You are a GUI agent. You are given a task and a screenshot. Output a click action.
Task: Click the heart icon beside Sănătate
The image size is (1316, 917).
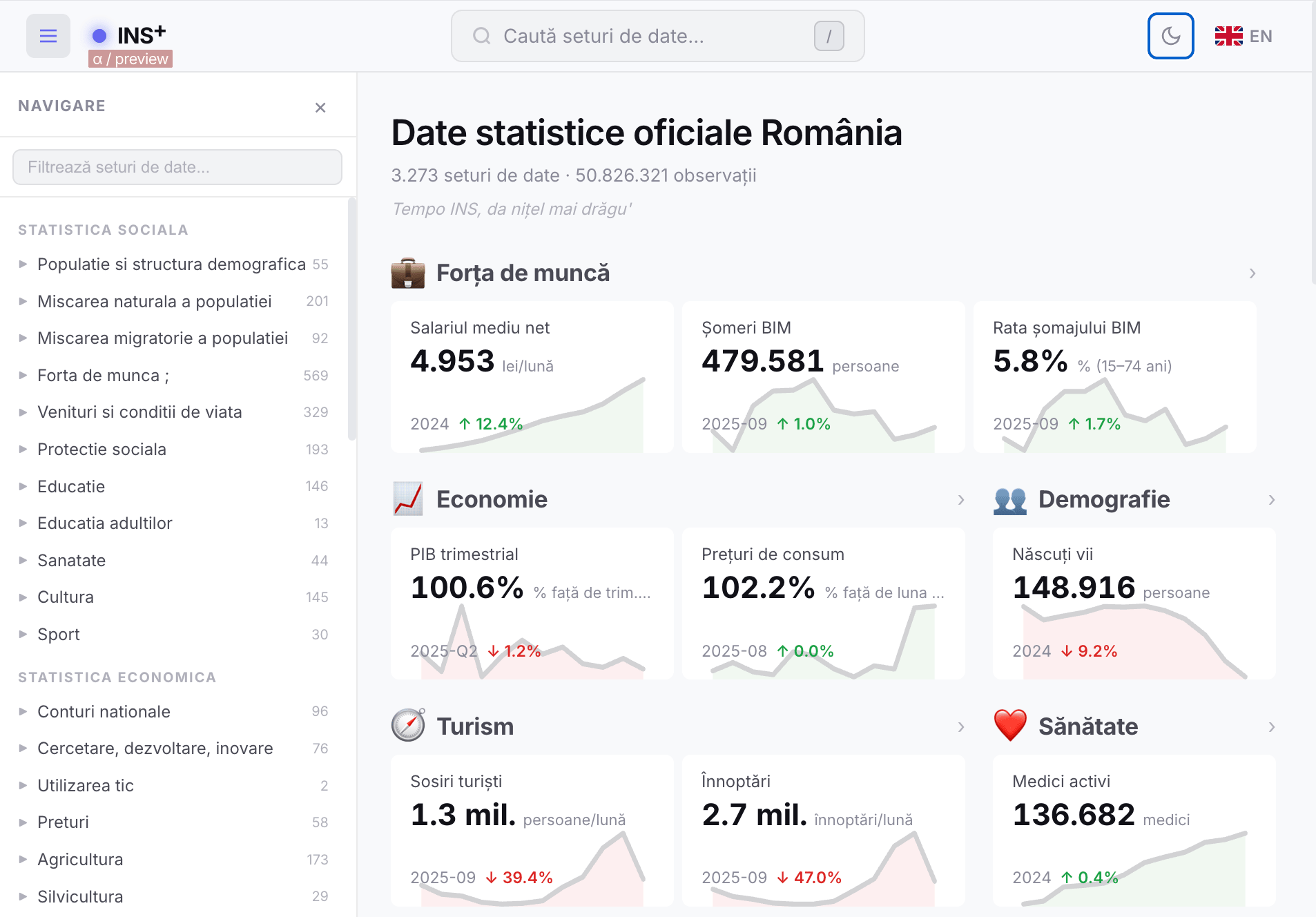pos(1010,726)
